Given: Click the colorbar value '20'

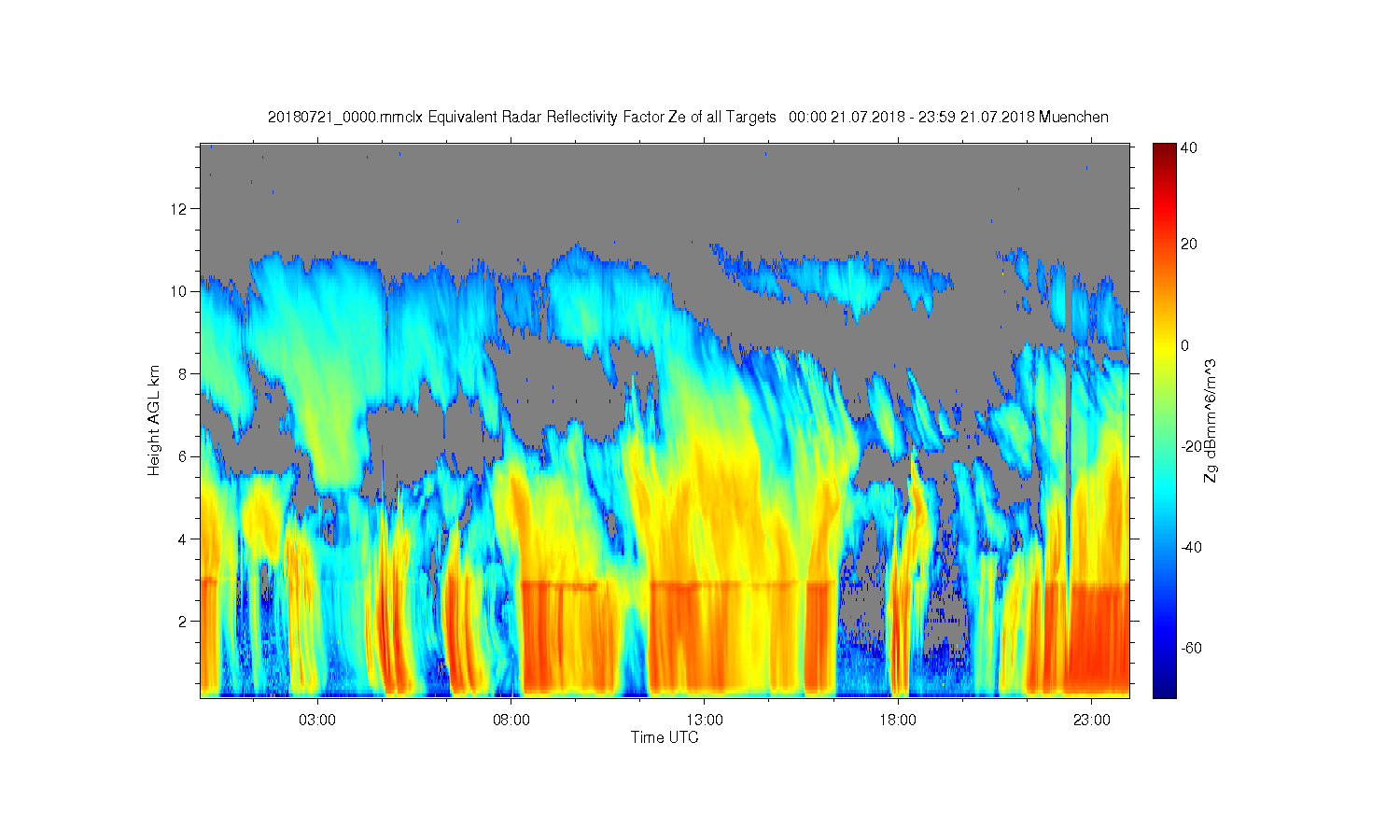Looking at the screenshot, I should coord(1189,245).
